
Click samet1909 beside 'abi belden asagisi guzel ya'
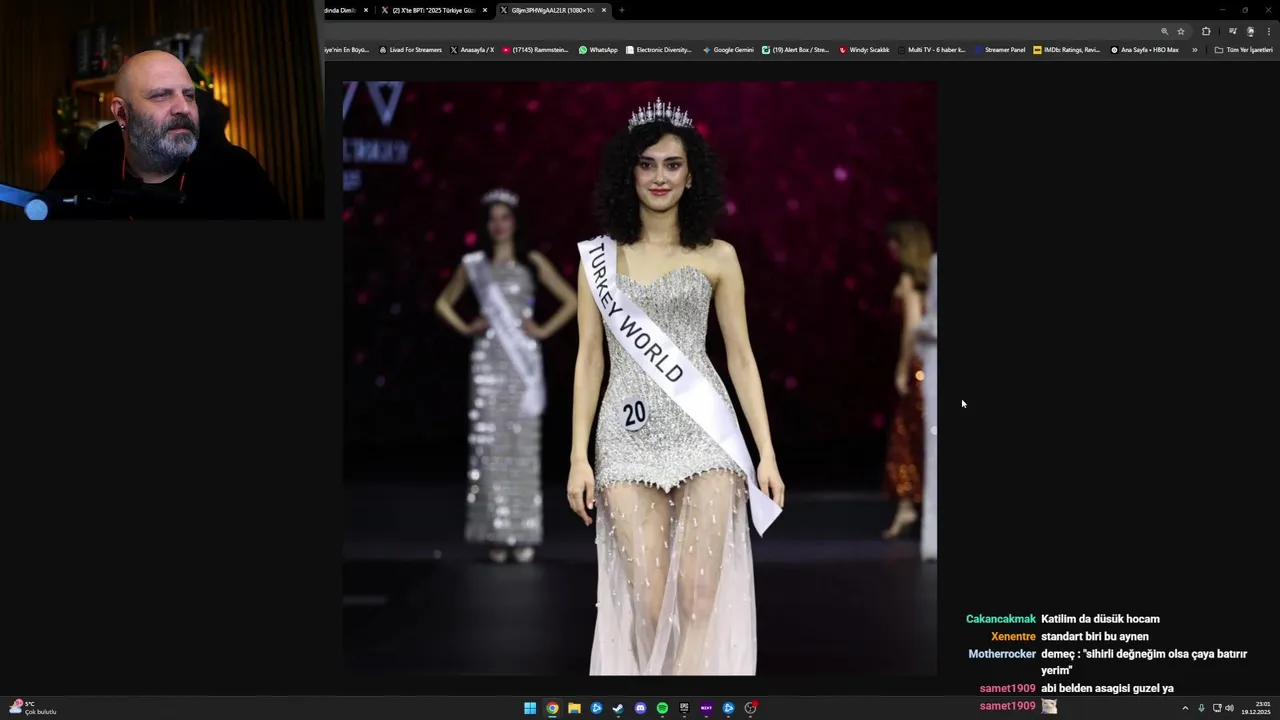pos(1007,689)
